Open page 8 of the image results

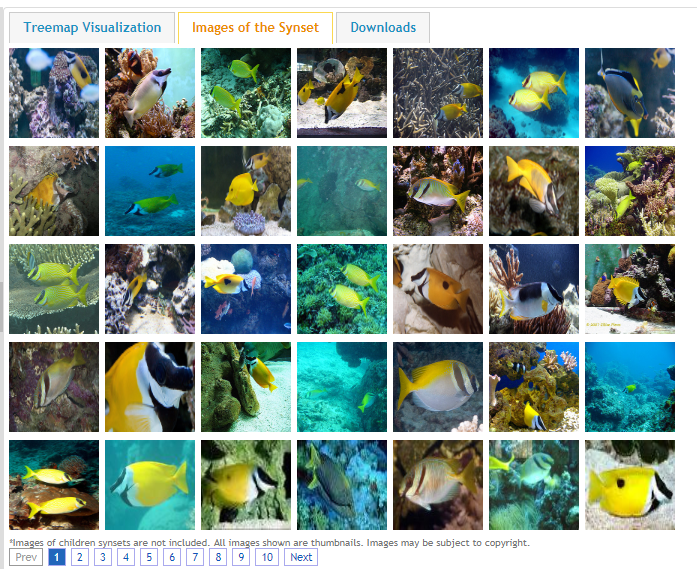(218, 557)
